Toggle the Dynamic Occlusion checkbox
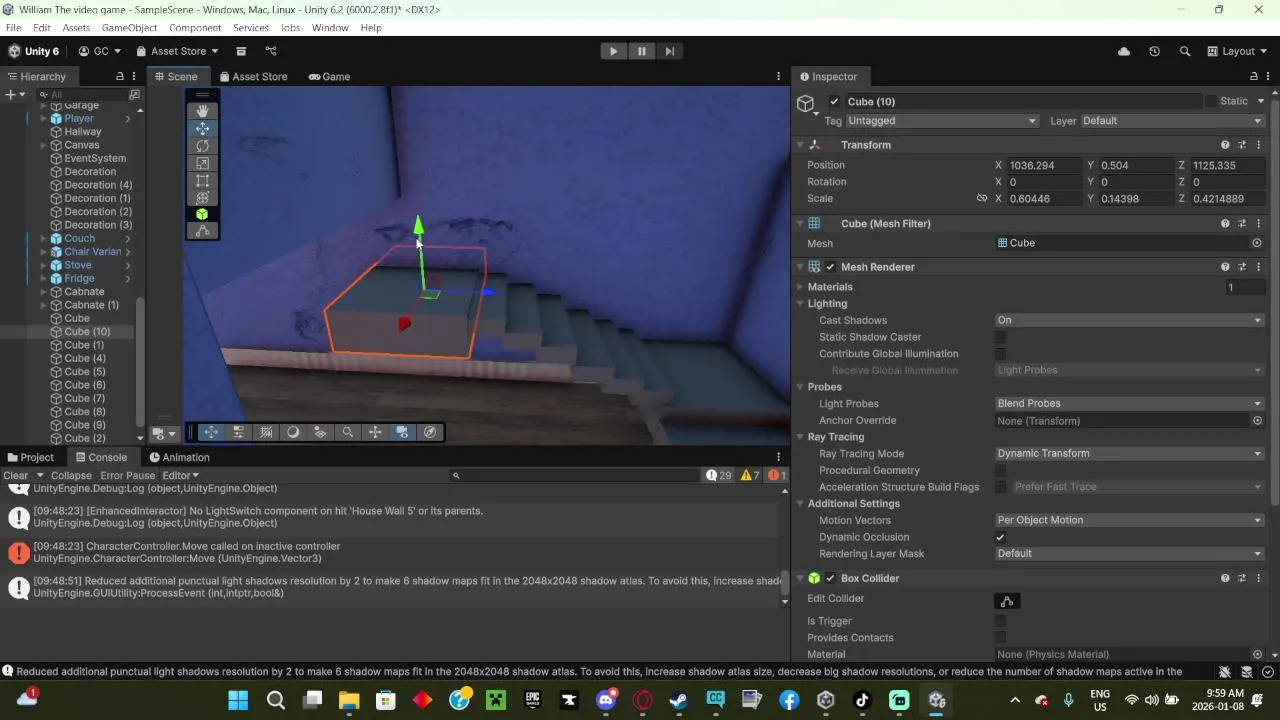Viewport: 1280px width, 720px height. coord(1000,537)
